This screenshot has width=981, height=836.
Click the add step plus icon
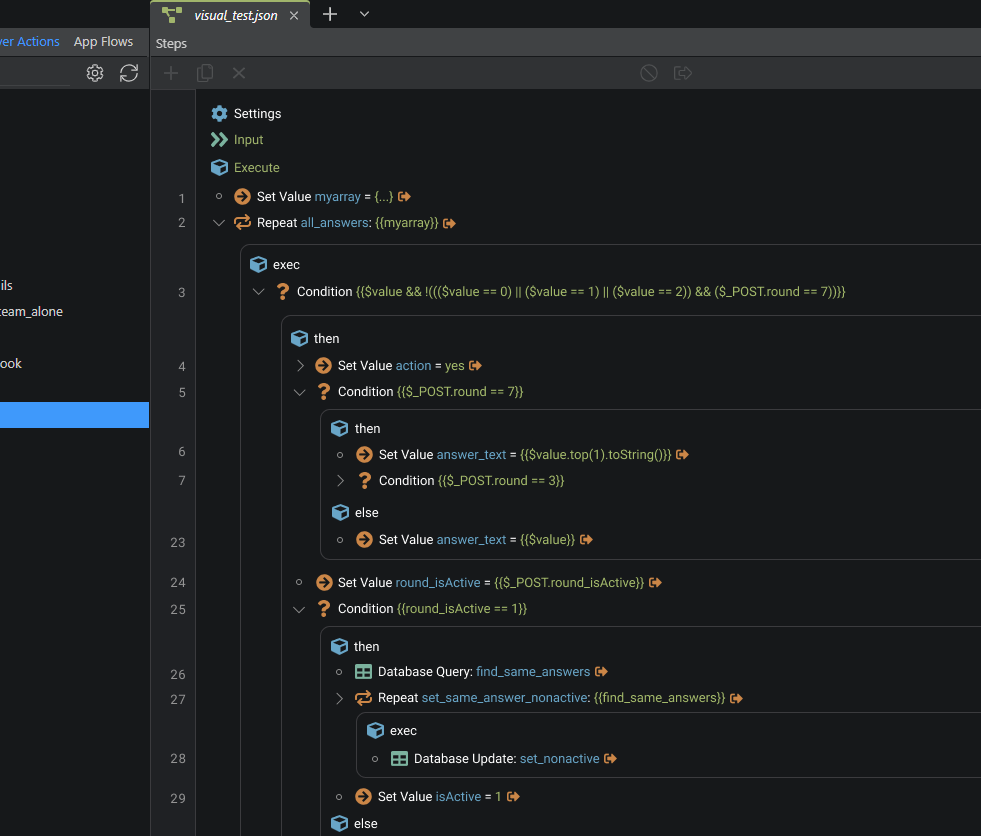tap(171, 73)
